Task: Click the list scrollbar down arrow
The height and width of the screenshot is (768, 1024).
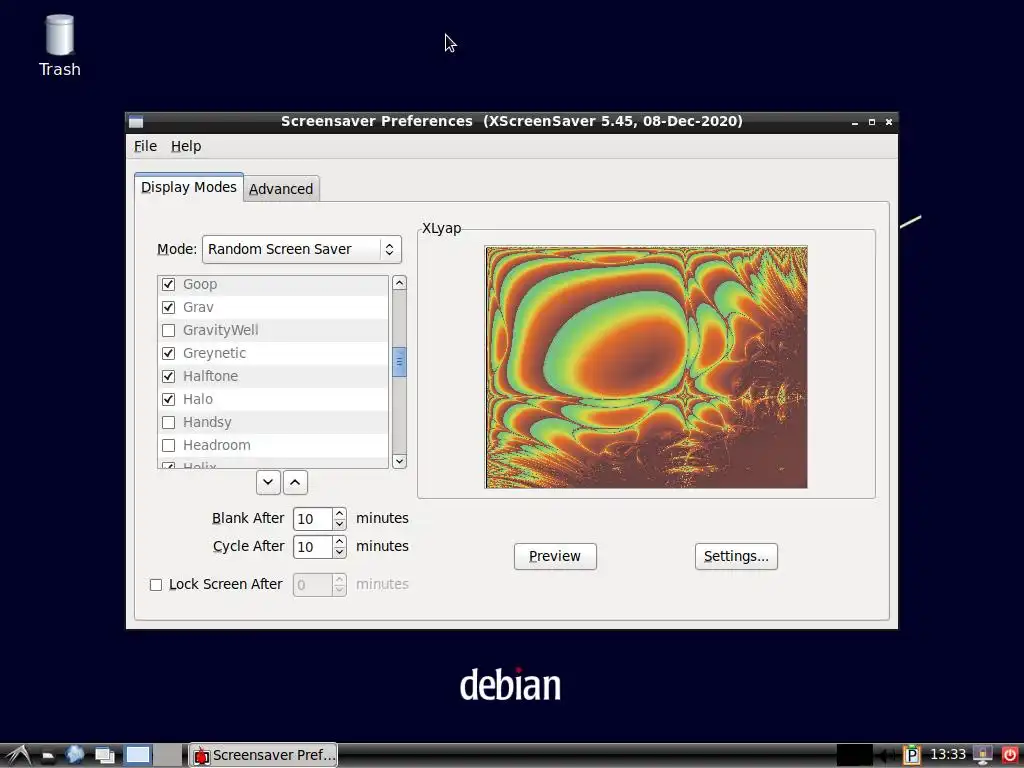Action: 399,461
